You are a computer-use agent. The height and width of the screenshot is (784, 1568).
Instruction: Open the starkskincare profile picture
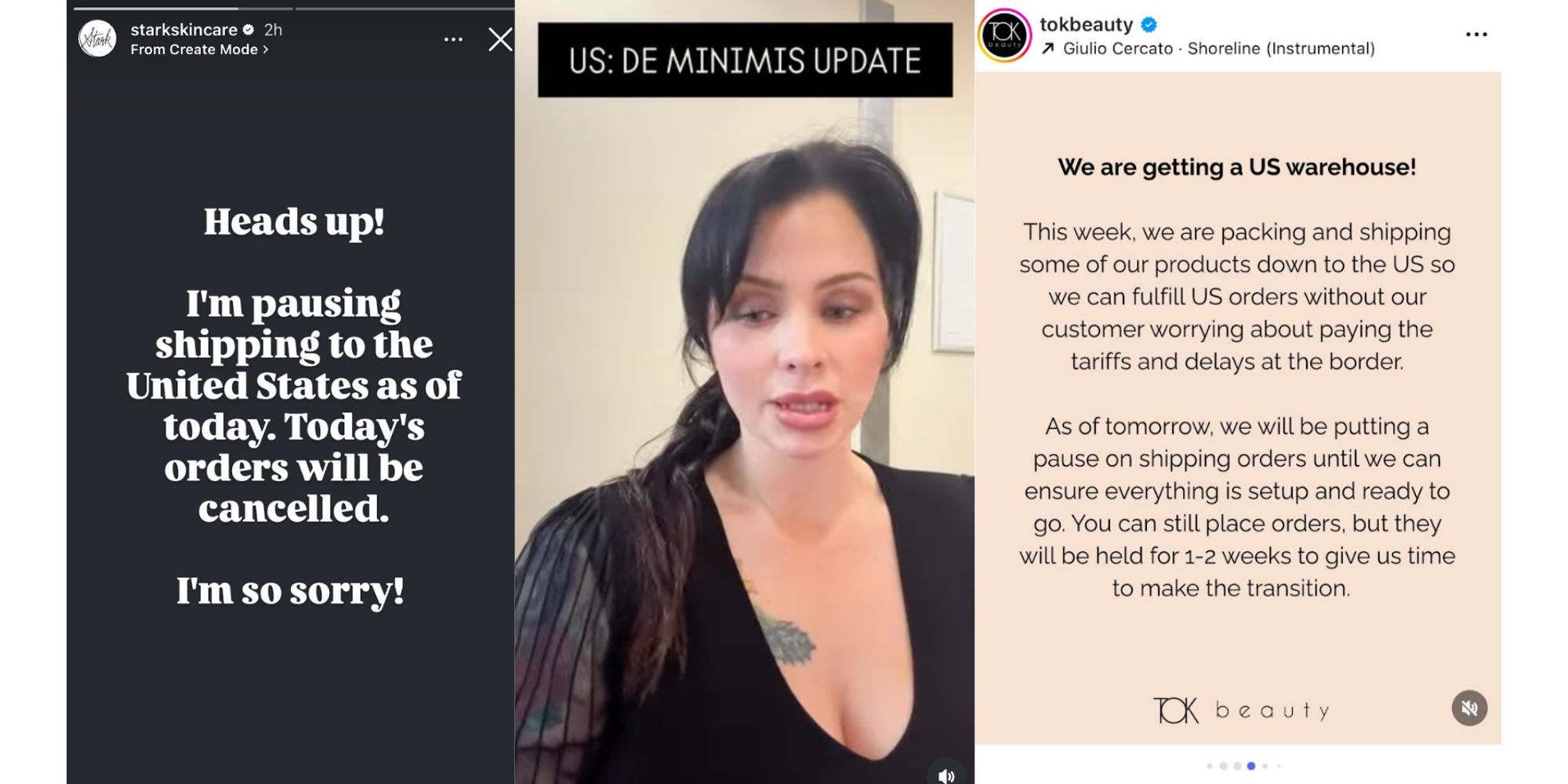click(97, 39)
